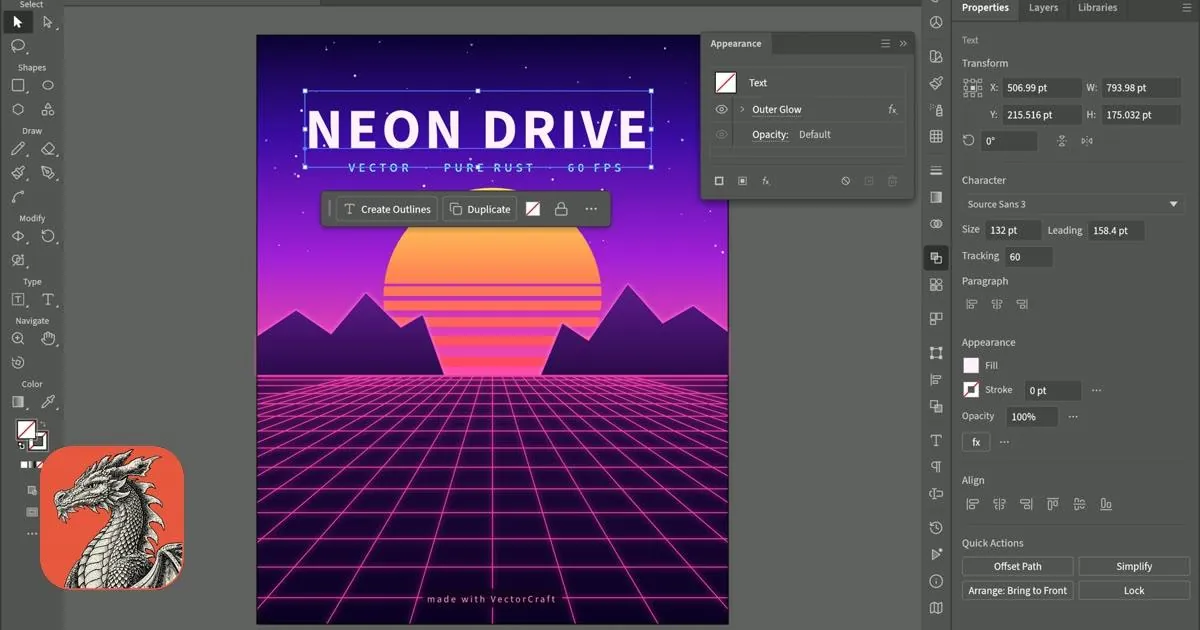Image resolution: width=1200 pixels, height=630 pixels.
Task: Choose the Hand tool under Navigate
Action: pyautogui.click(x=48, y=339)
